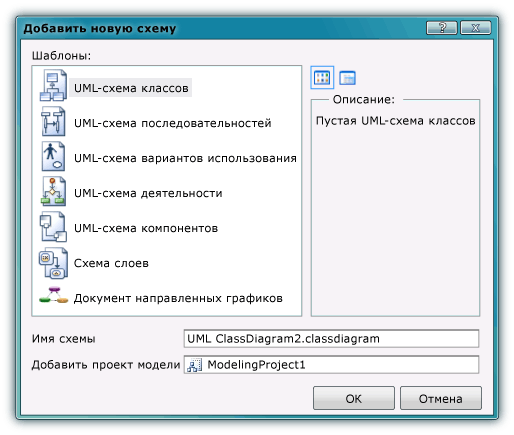Open the 'Добавить проект модели' combo box

(331, 365)
